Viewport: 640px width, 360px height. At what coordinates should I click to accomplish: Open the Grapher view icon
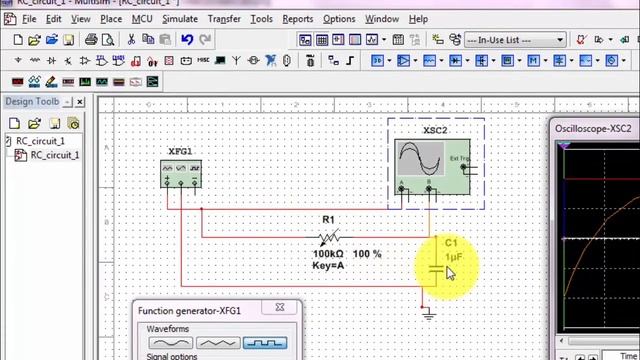[372, 40]
